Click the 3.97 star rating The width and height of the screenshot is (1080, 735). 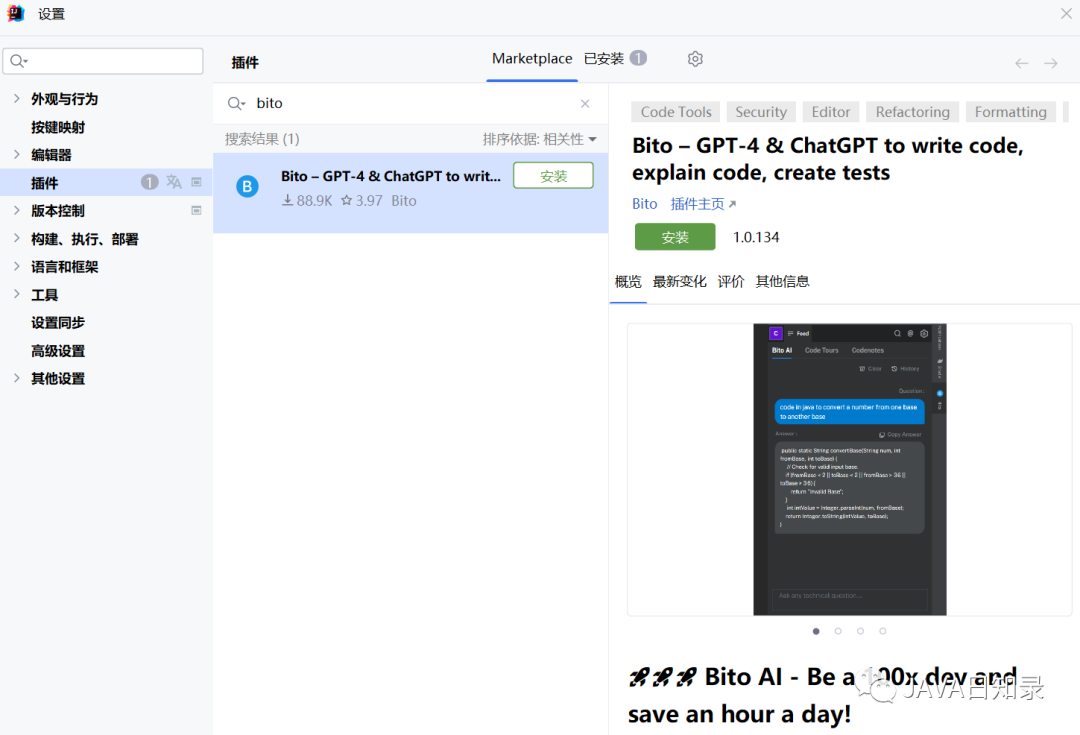tap(362, 200)
